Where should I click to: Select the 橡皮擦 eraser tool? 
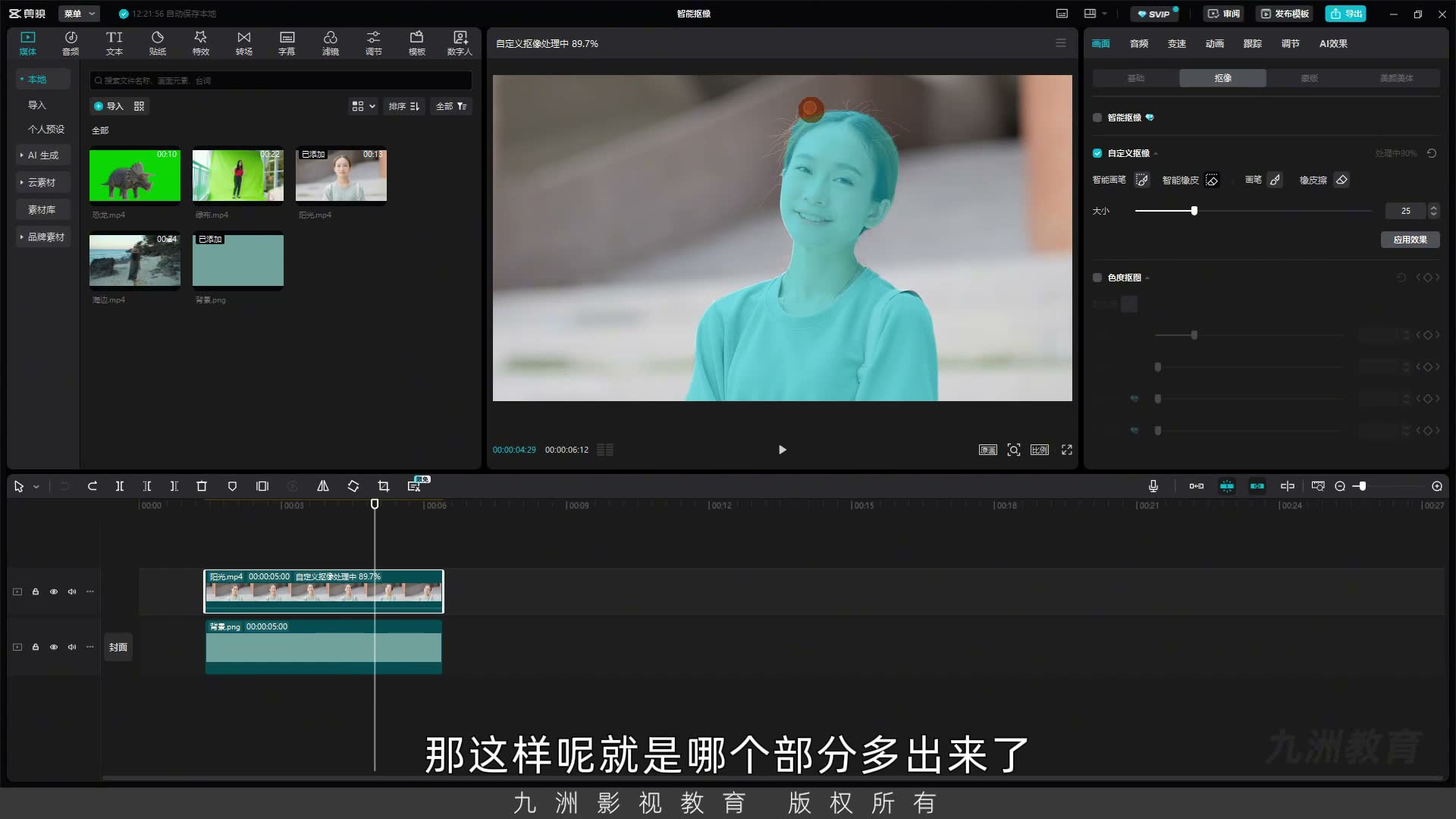tap(1341, 180)
